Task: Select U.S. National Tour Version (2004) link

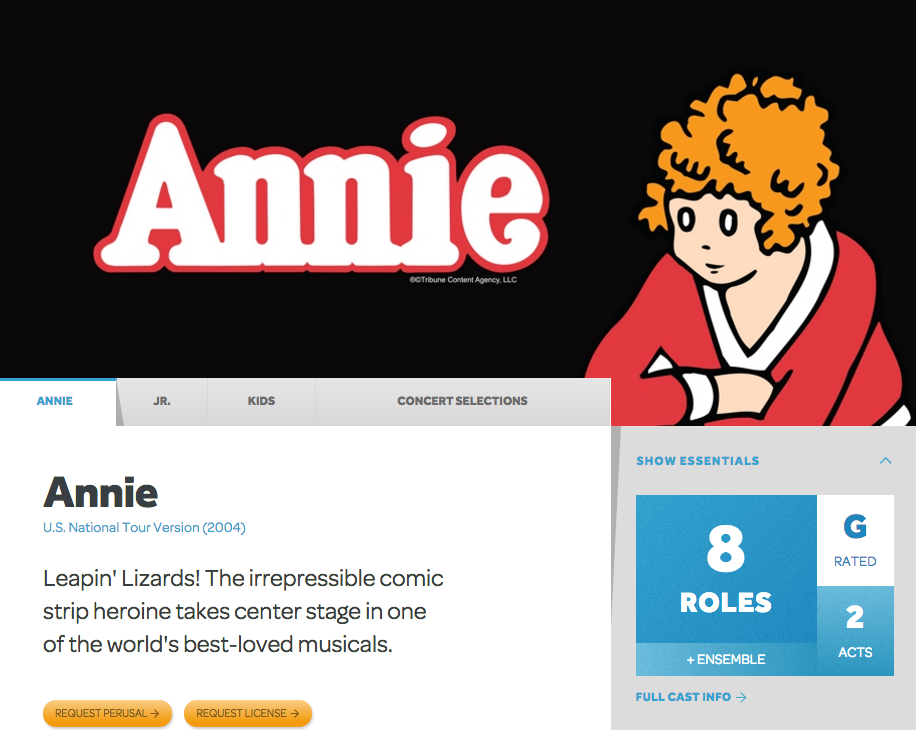Action: point(144,527)
